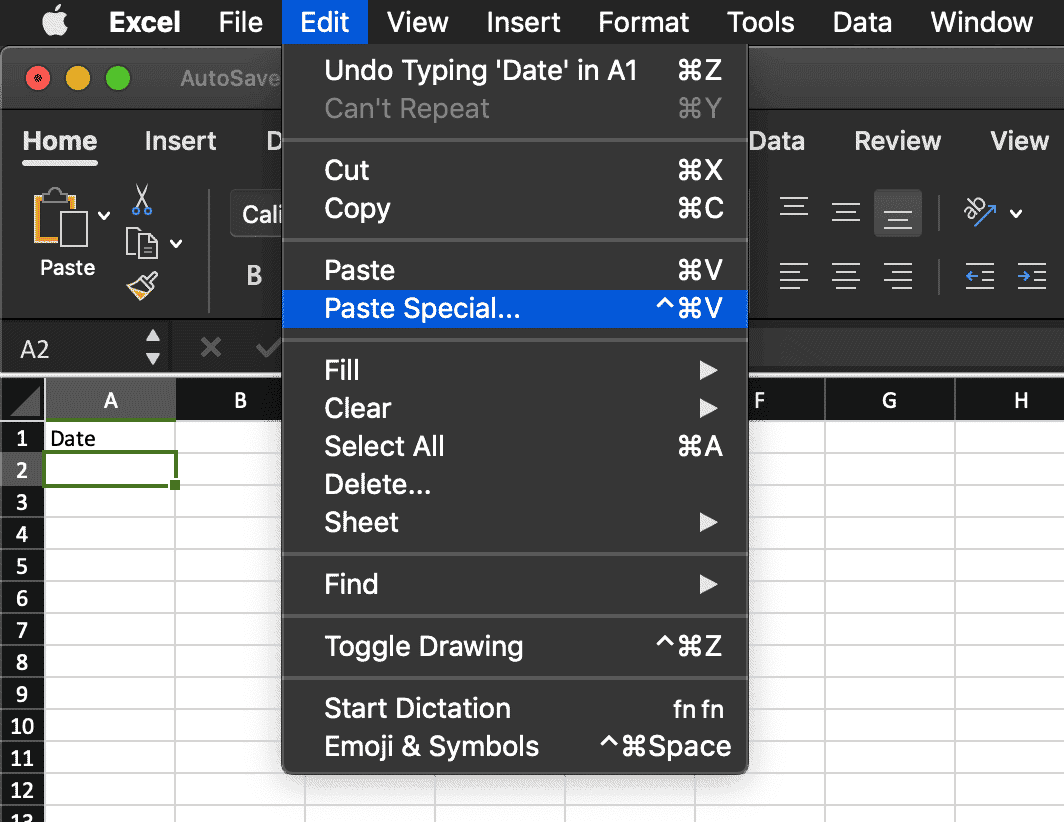Screen dimensions: 1064x822
Task: Open the Paste dropdown arrow
Action: tap(104, 215)
